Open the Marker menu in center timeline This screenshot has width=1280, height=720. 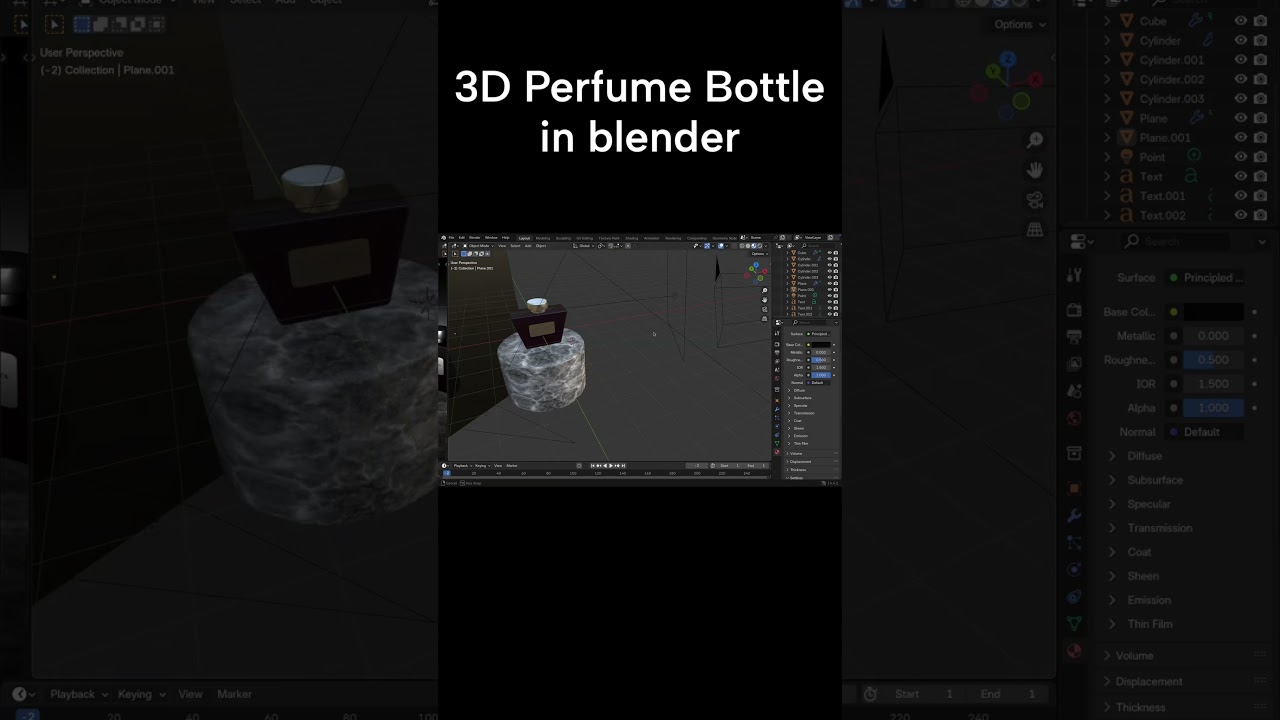point(512,466)
